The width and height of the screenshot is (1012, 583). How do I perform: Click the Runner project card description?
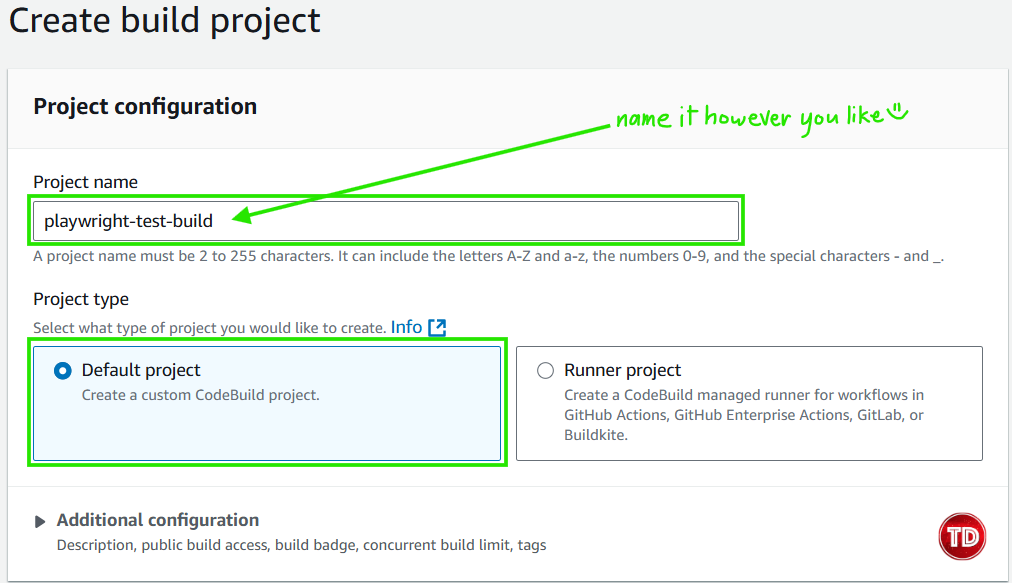pos(744,414)
